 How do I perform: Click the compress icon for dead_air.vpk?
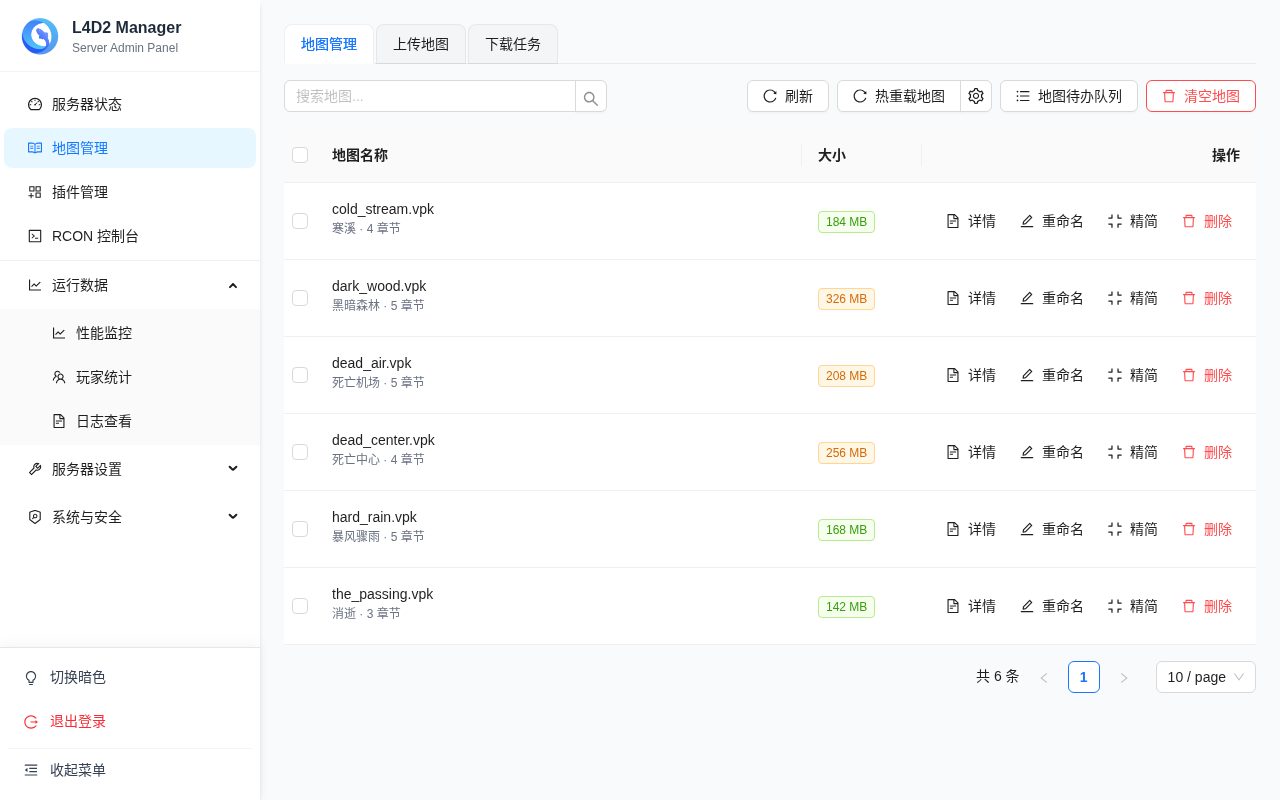click(x=1115, y=375)
